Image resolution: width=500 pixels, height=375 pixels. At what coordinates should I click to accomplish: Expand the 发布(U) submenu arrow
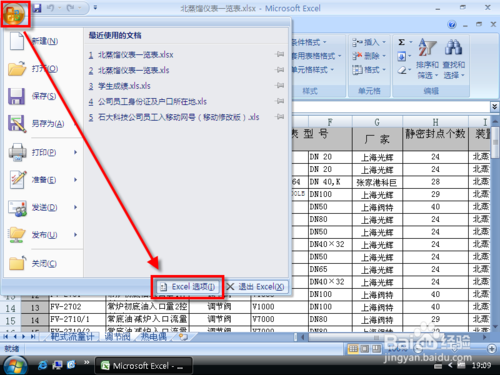click(76, 235)
